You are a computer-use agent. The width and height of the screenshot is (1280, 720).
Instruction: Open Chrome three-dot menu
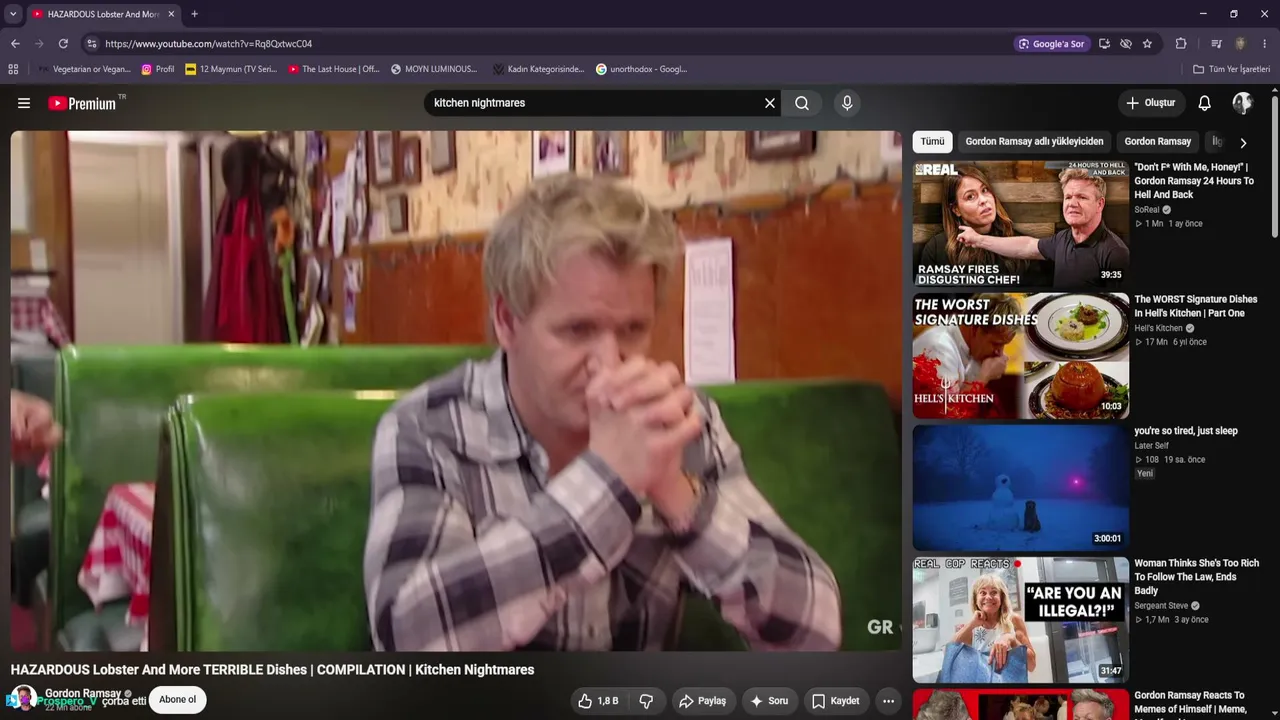click(x=1265, y=44)
